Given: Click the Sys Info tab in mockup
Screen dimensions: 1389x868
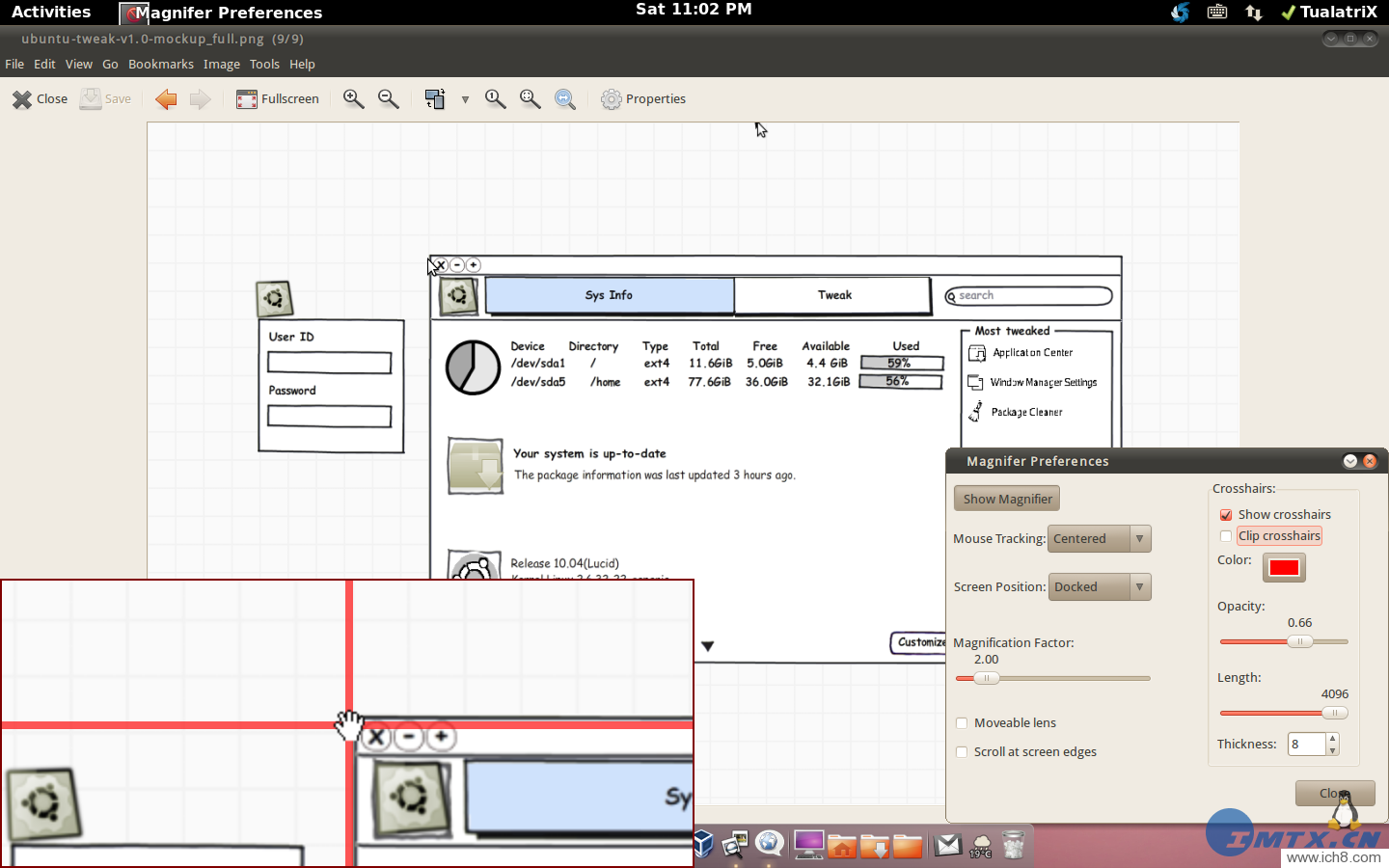Looking at the screenshot, I should point(610,295).
